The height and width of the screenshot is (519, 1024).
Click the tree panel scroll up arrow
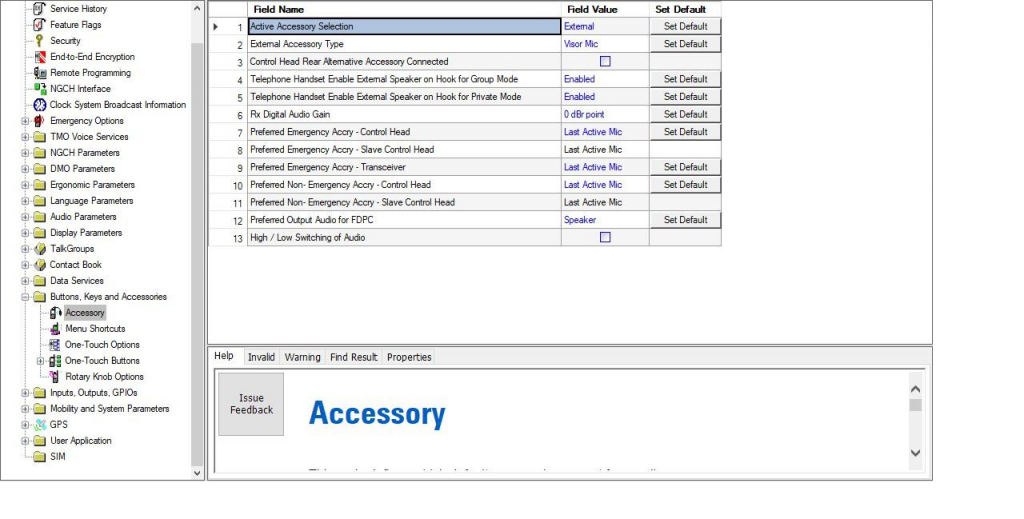(197, 8)
